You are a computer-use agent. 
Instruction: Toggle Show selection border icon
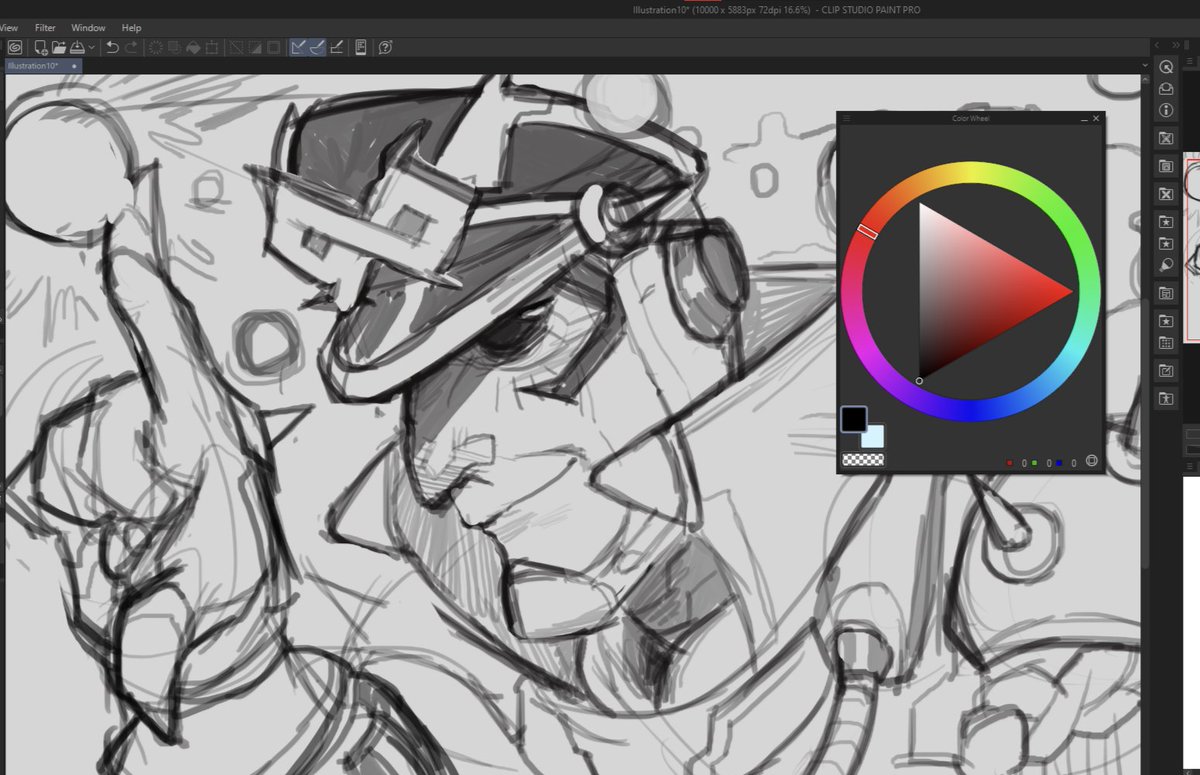coord(273,47)
